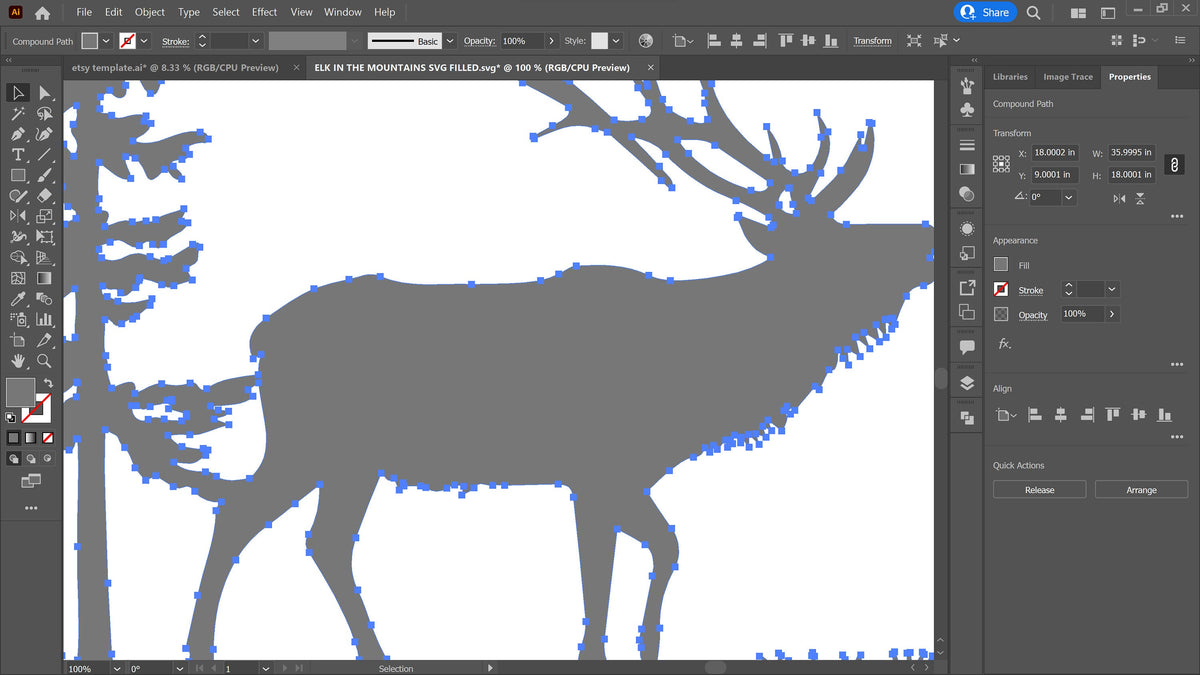Open the zoom level dropdown at 100%
This screenshot has height=675, width=1200.
116,668
